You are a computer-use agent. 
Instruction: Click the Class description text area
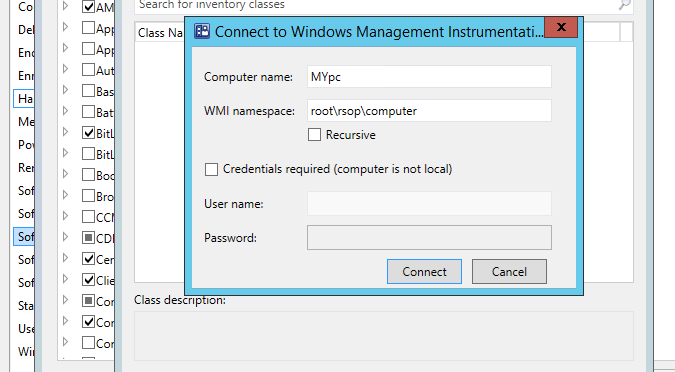(384, 336)
